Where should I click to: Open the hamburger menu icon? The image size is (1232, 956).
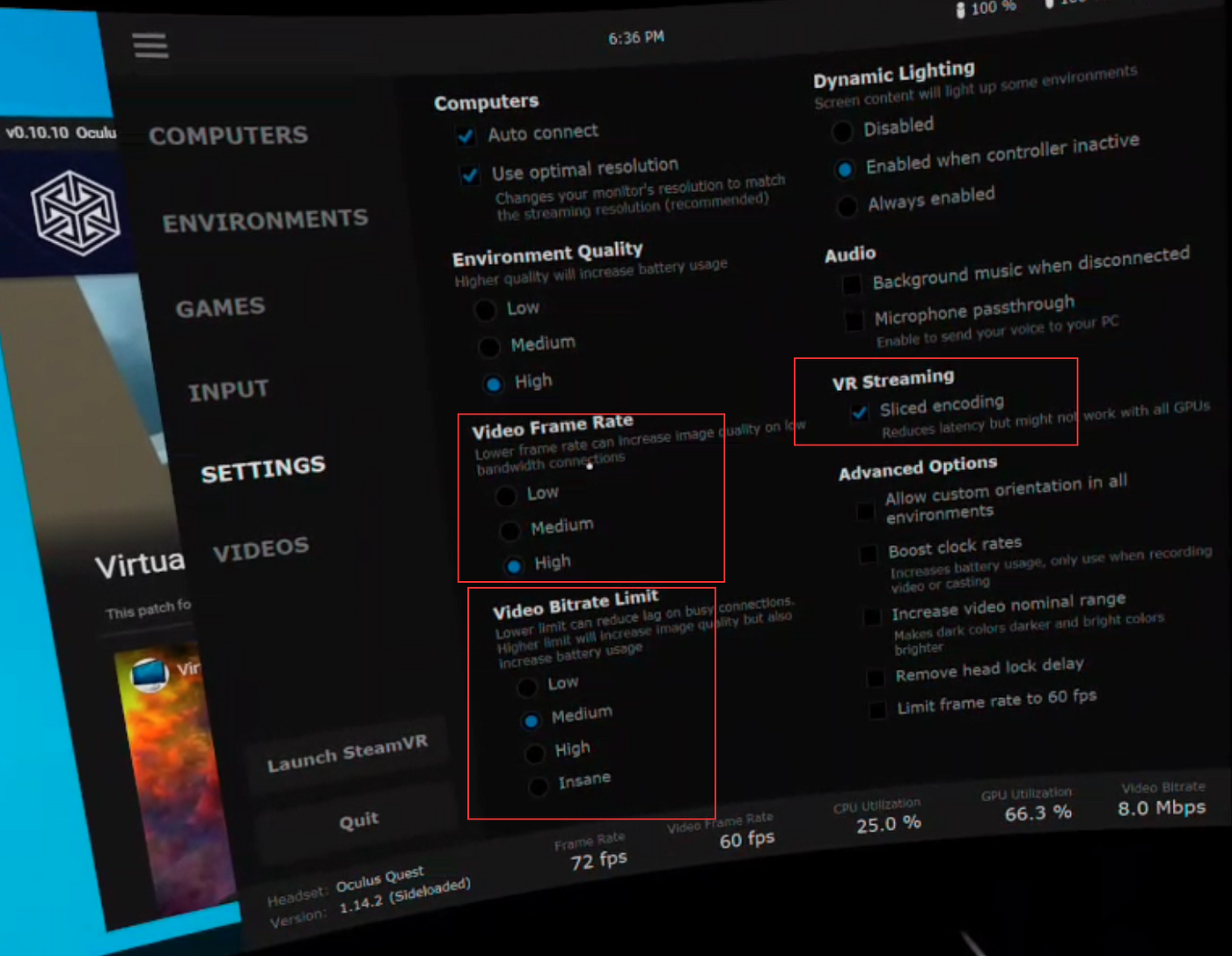(151, 46)
